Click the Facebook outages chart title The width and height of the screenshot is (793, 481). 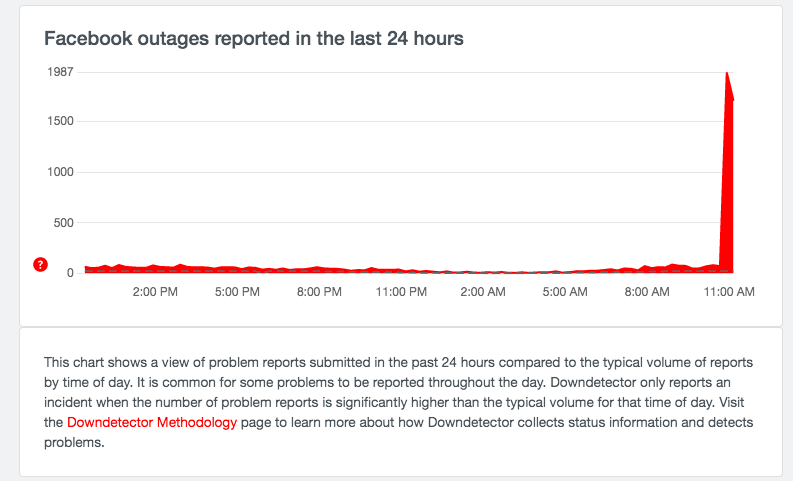pyautogui.click(x=253, y=39)
